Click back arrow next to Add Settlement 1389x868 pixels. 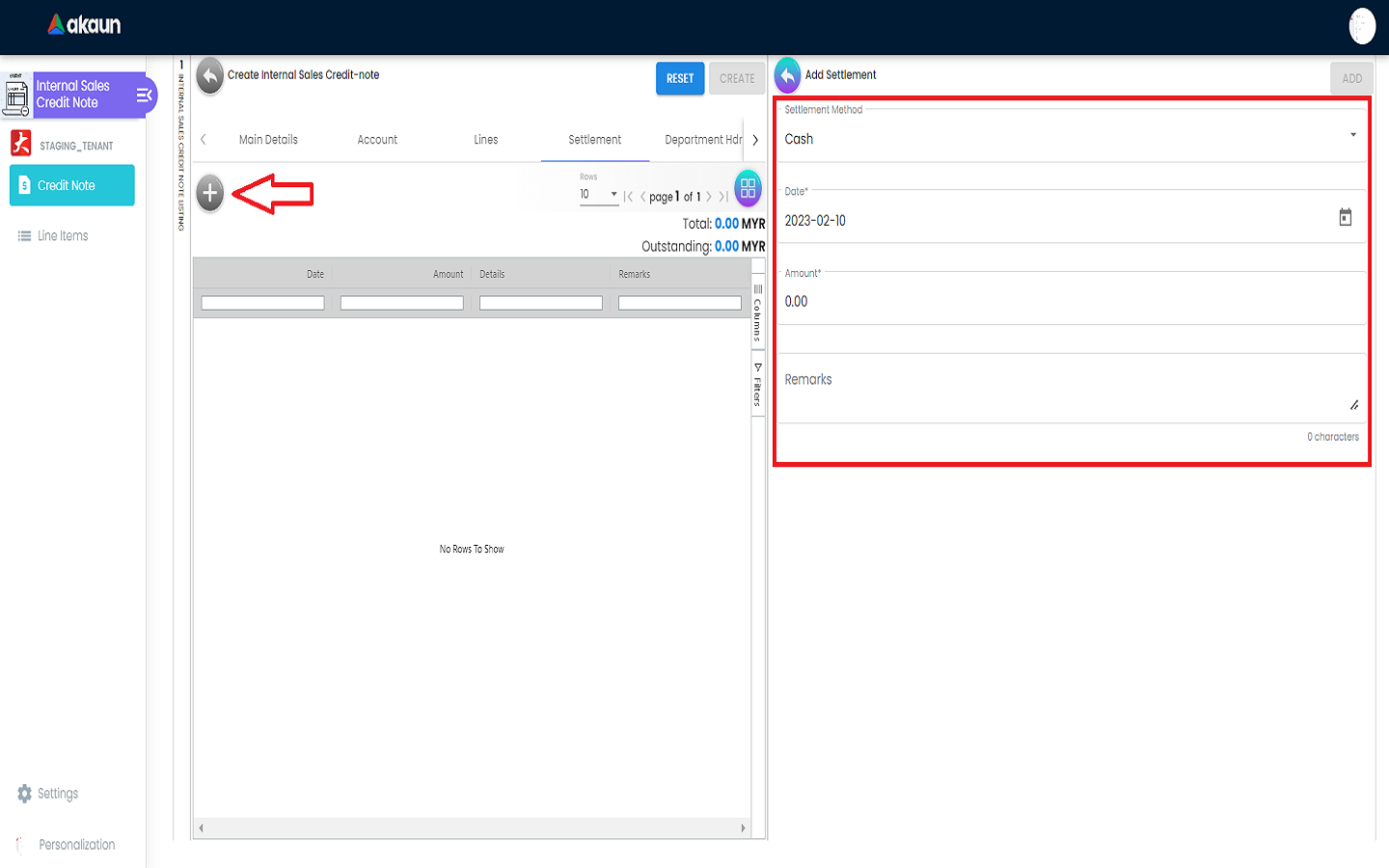787,76
